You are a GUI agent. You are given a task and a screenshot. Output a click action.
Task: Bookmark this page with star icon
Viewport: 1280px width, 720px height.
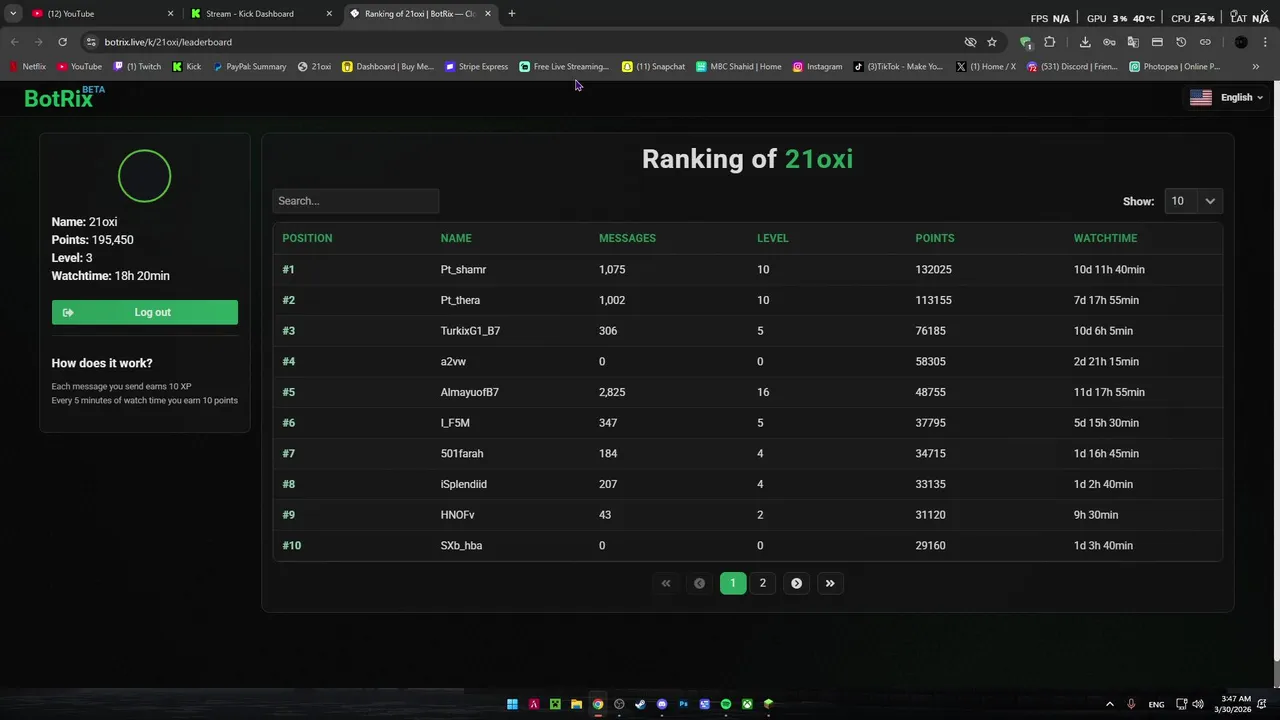click(992, 42)
